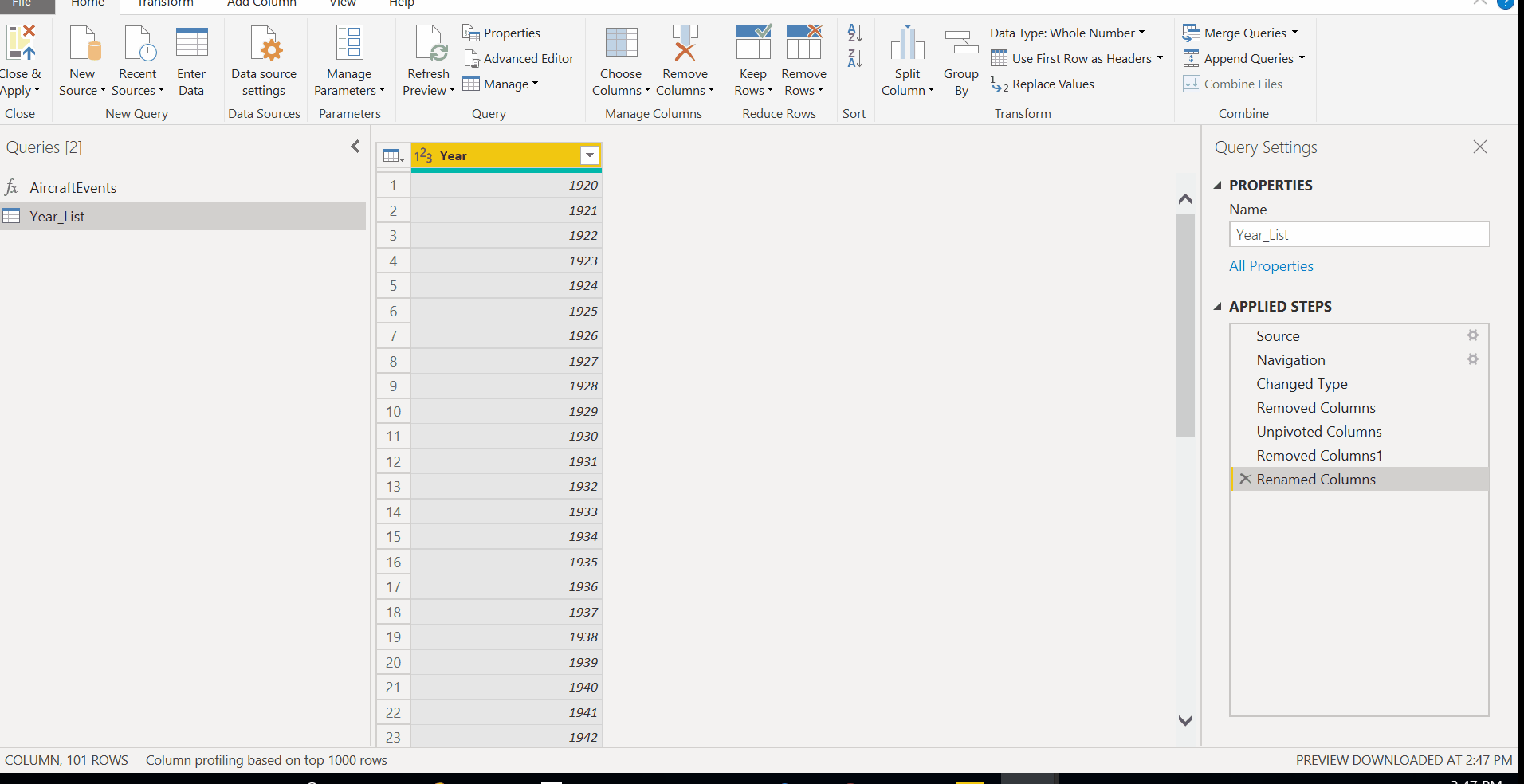
Task: Close the Query Settings pane
Action: point(1480,147)
